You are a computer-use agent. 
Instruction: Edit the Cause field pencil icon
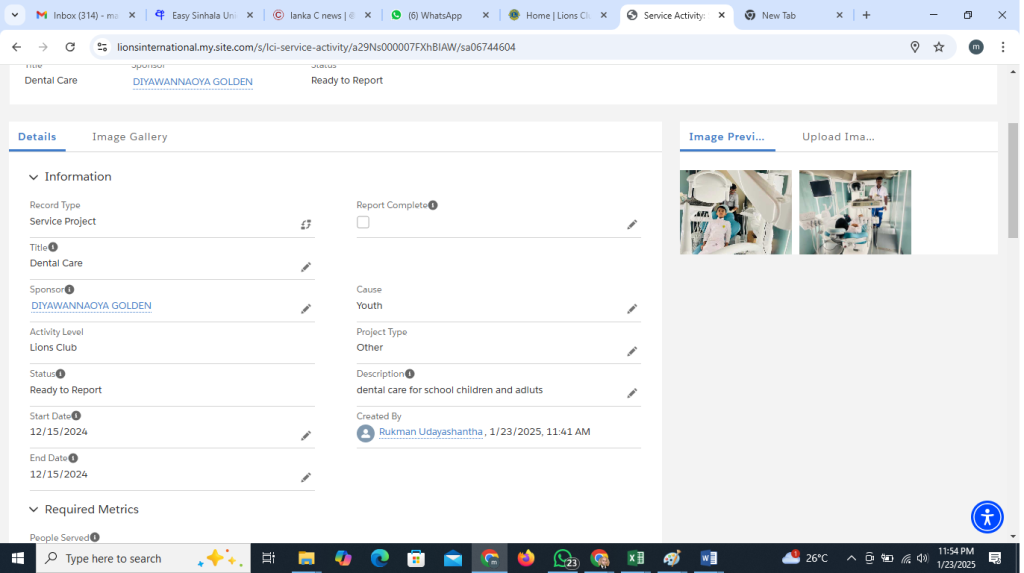[632, 309]
